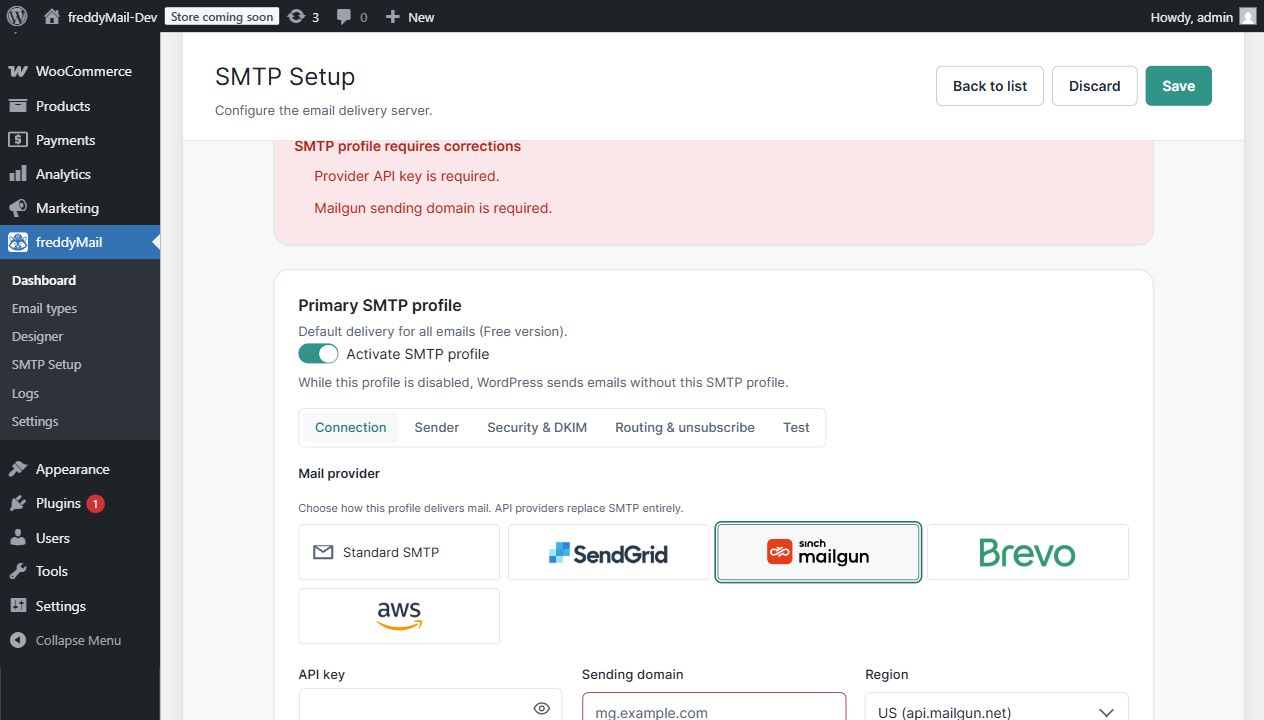
Task: Select Mailgun as mail provider
Action: tap(818, 552)
